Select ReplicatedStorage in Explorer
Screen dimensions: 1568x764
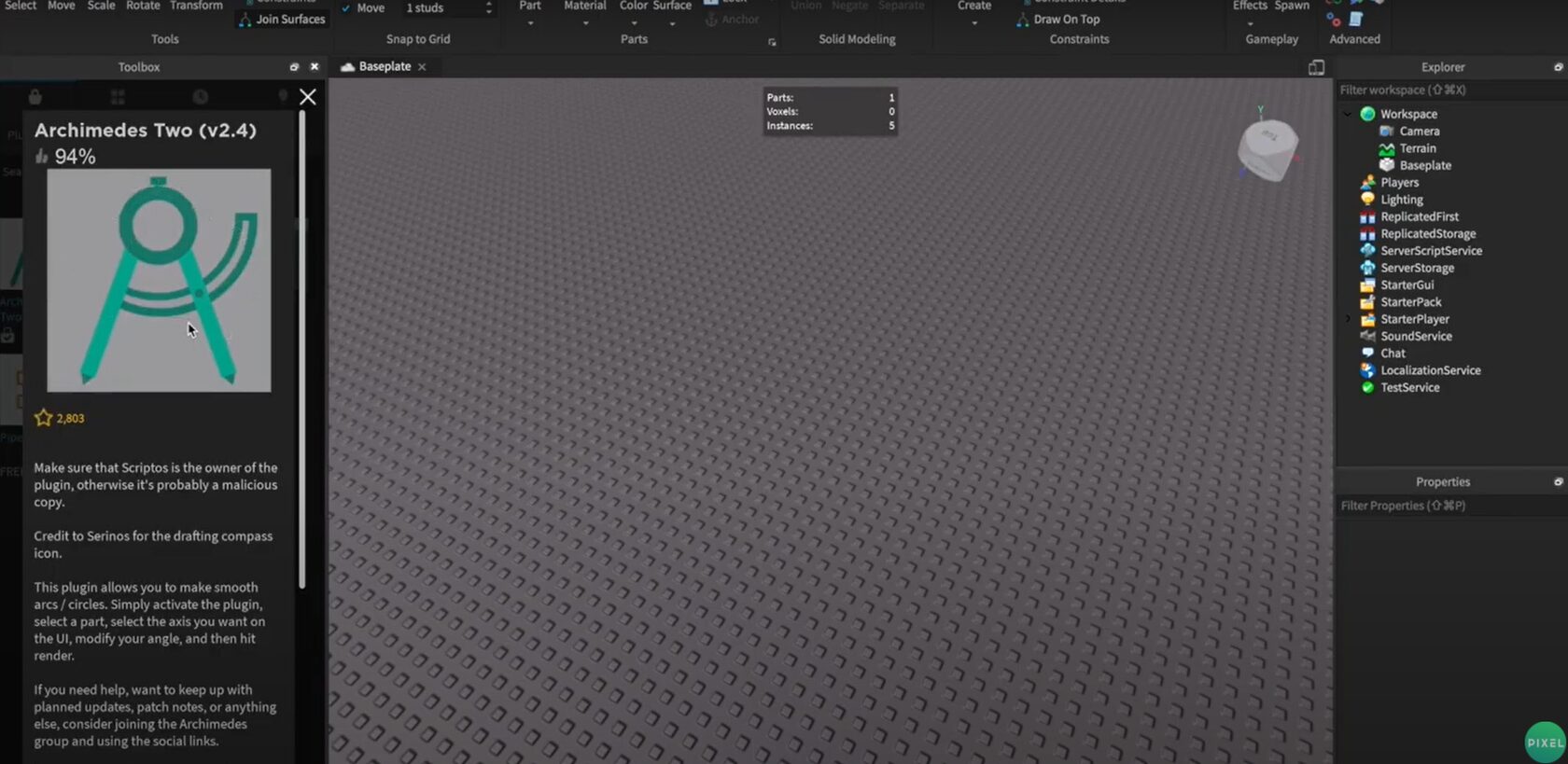click(x=1428, y=234)
